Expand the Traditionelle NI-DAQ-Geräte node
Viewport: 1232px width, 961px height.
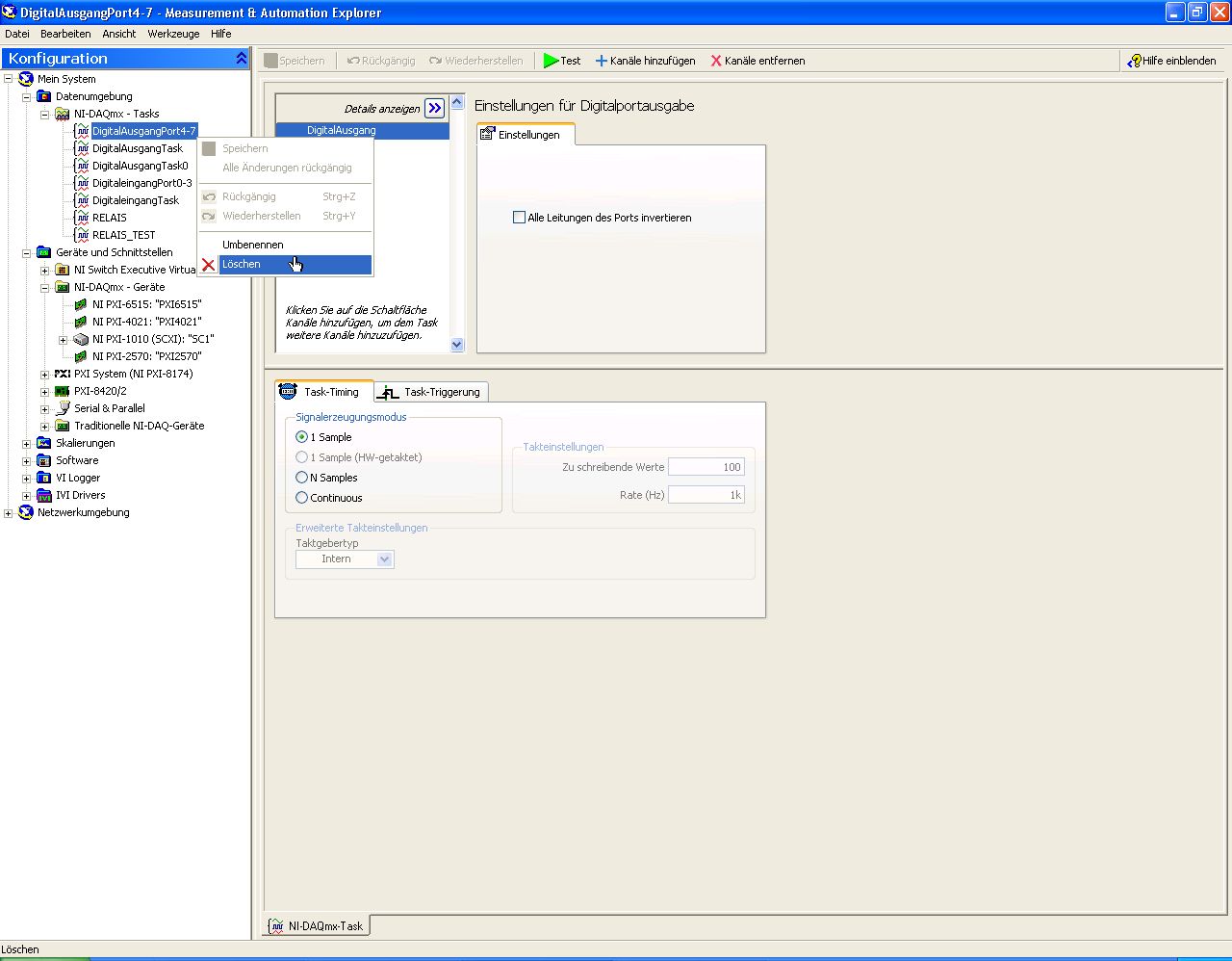pyautogui.click(x=45, y=426)
